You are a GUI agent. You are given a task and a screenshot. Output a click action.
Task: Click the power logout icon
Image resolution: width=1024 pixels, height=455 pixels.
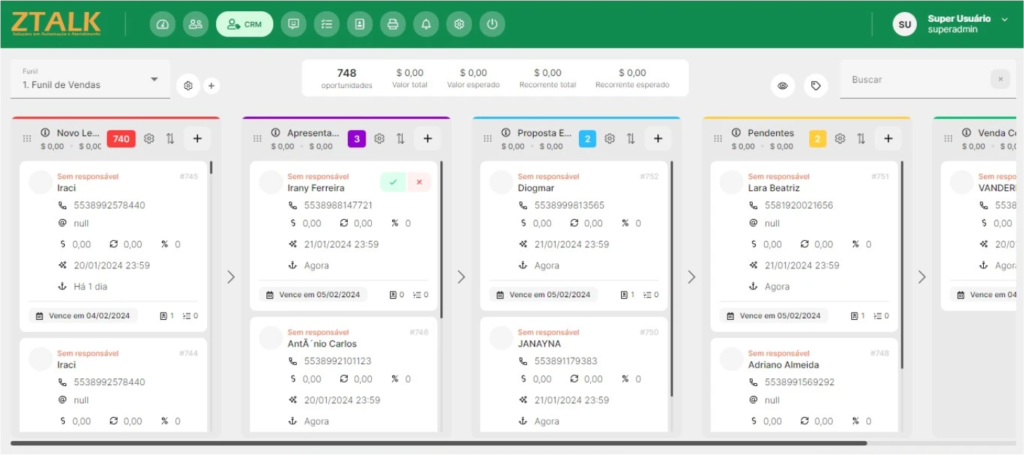[x=492, y=24]
